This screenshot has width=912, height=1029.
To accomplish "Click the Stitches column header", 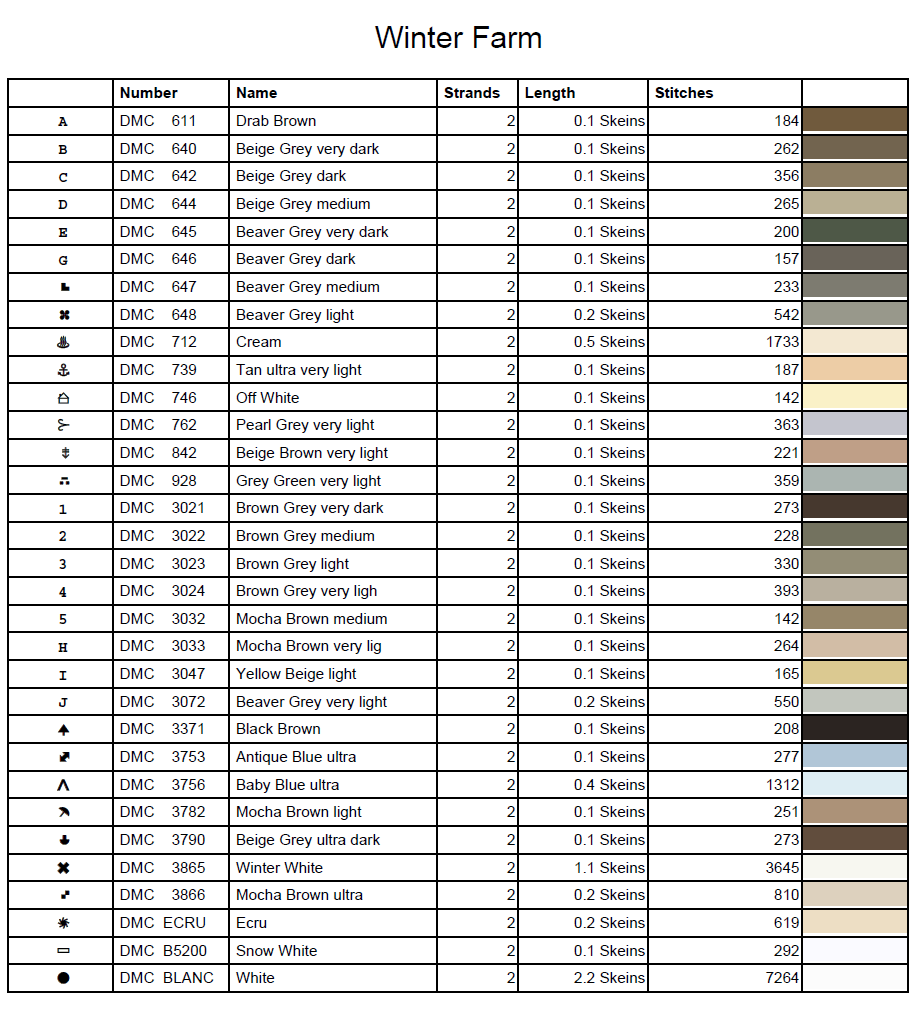I will [684, 93].
